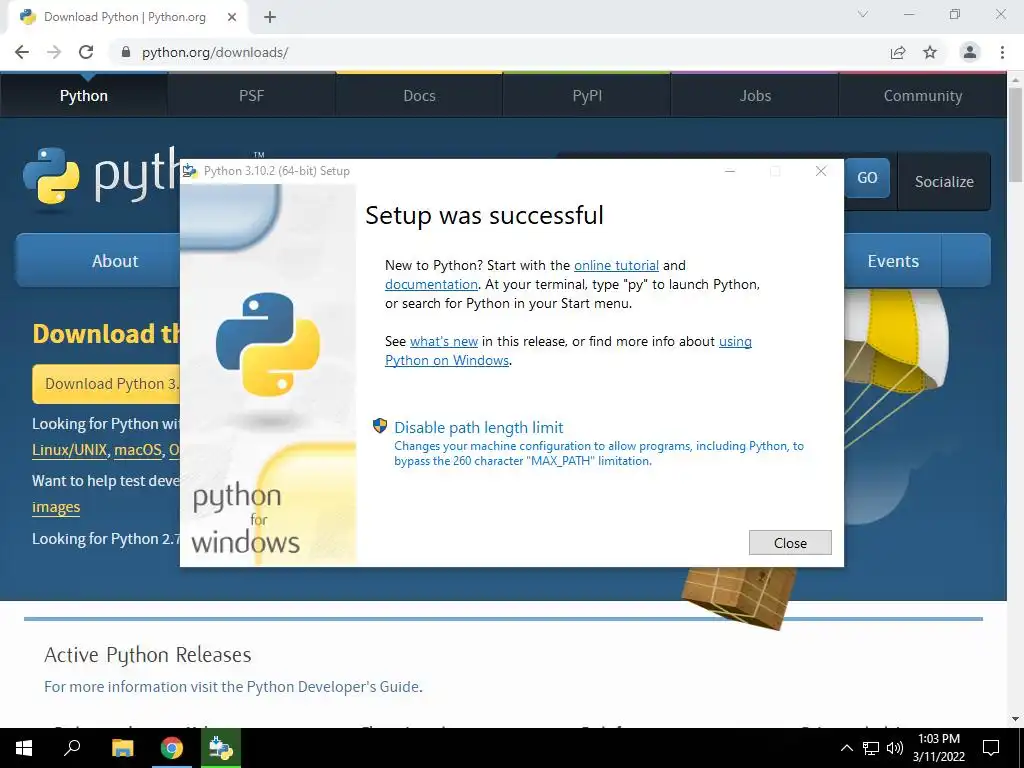The height and width of the screenshot is (768, 1024).
Task: Share this page using Chrome share icon
Action: (898, 52)
